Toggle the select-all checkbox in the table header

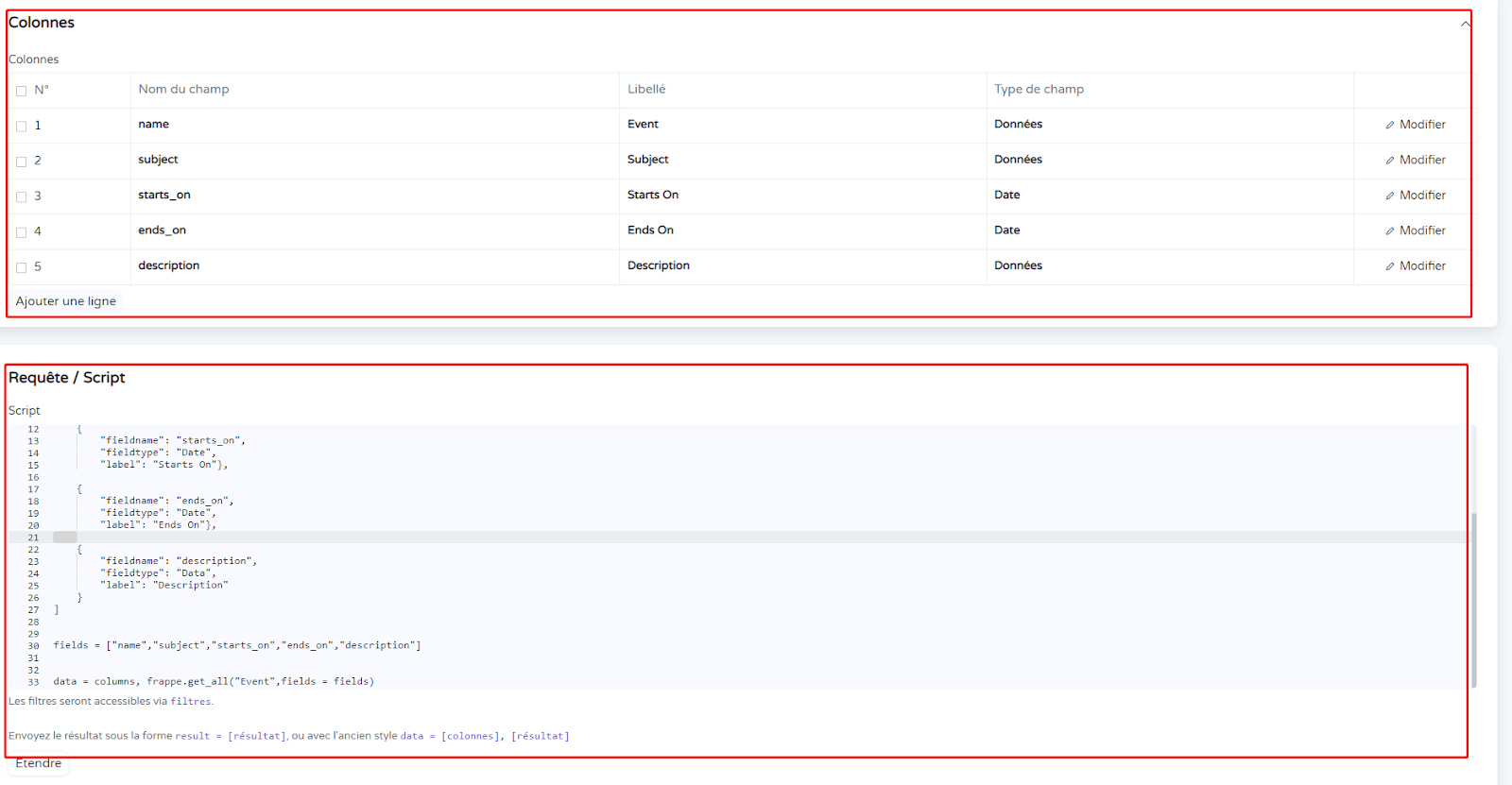pos(21,91)
